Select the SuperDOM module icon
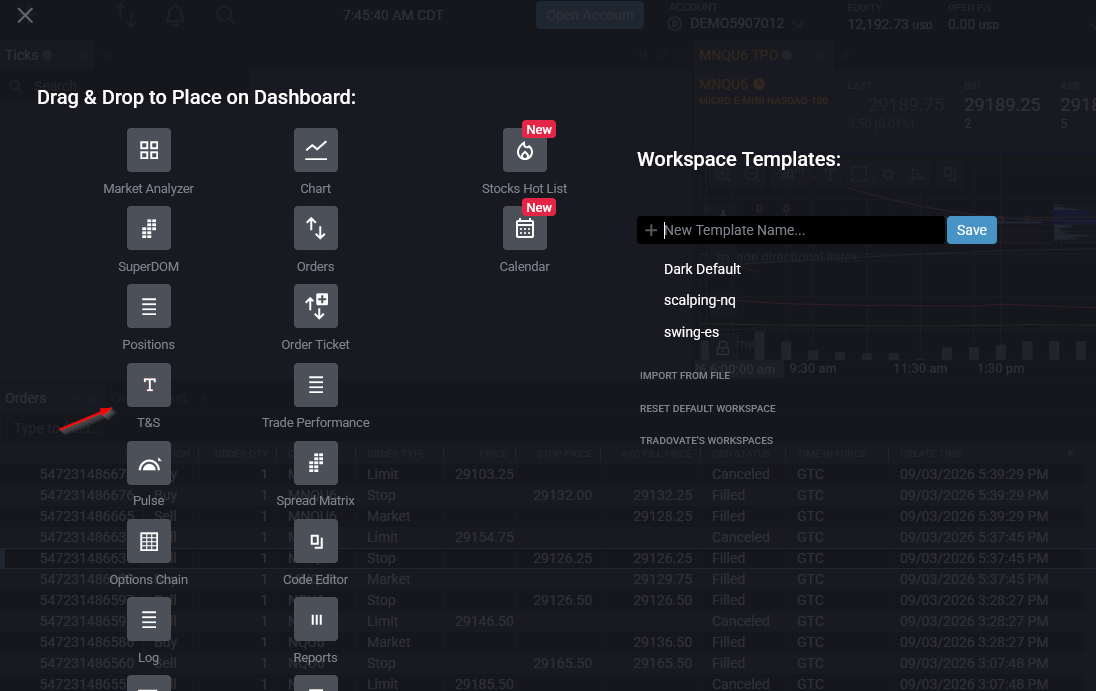Image resolution: width=1096 pixels, height=691 pixels. pos(149,228)
